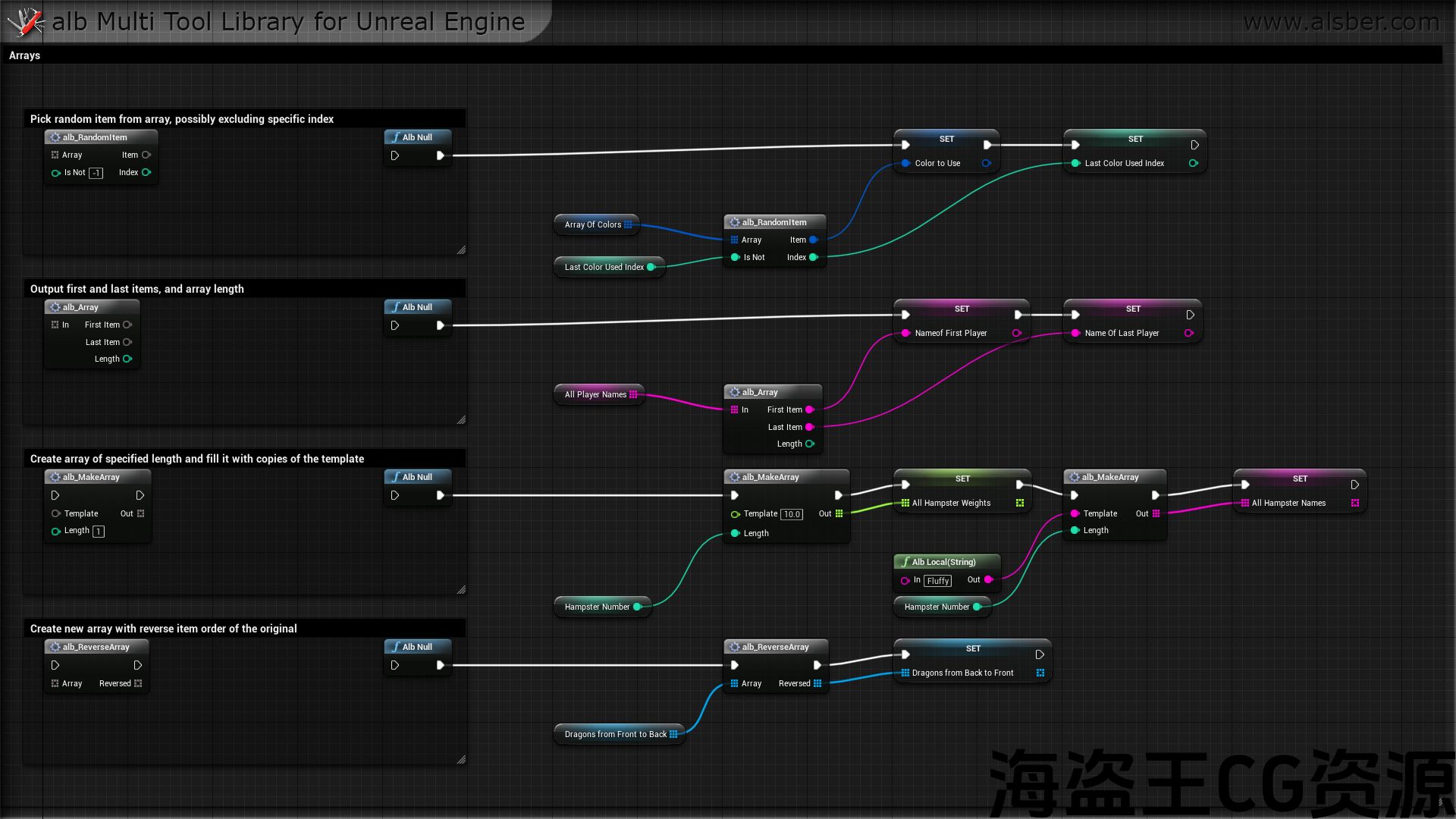Screen dimensions: 1456x819
Task: Click the Color to Use input pin
Action: pos(905,163)
